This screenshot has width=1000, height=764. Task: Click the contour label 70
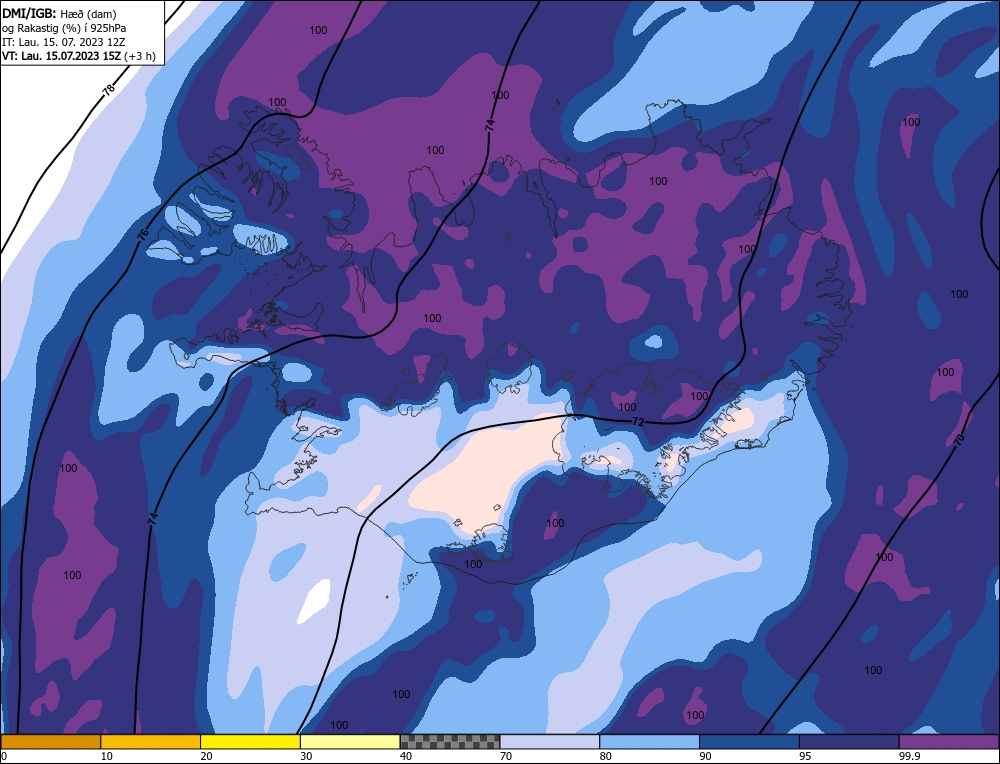(959, 439)
